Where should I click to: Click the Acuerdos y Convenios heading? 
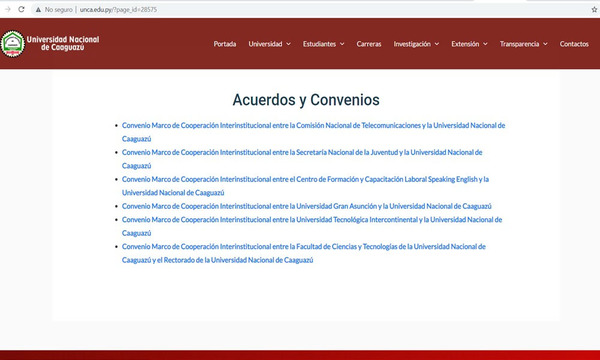306,100
